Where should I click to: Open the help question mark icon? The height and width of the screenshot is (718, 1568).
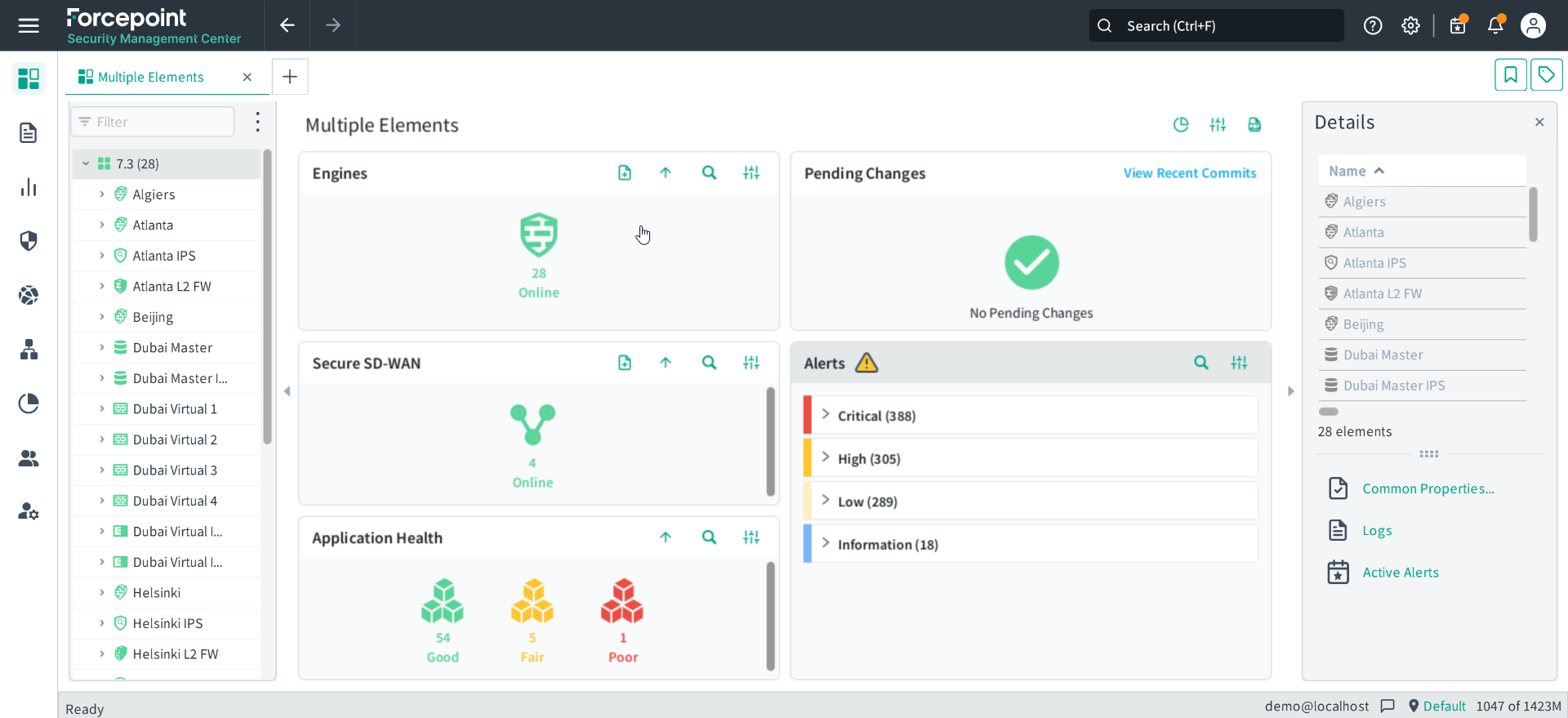(x=1373, y=25)
